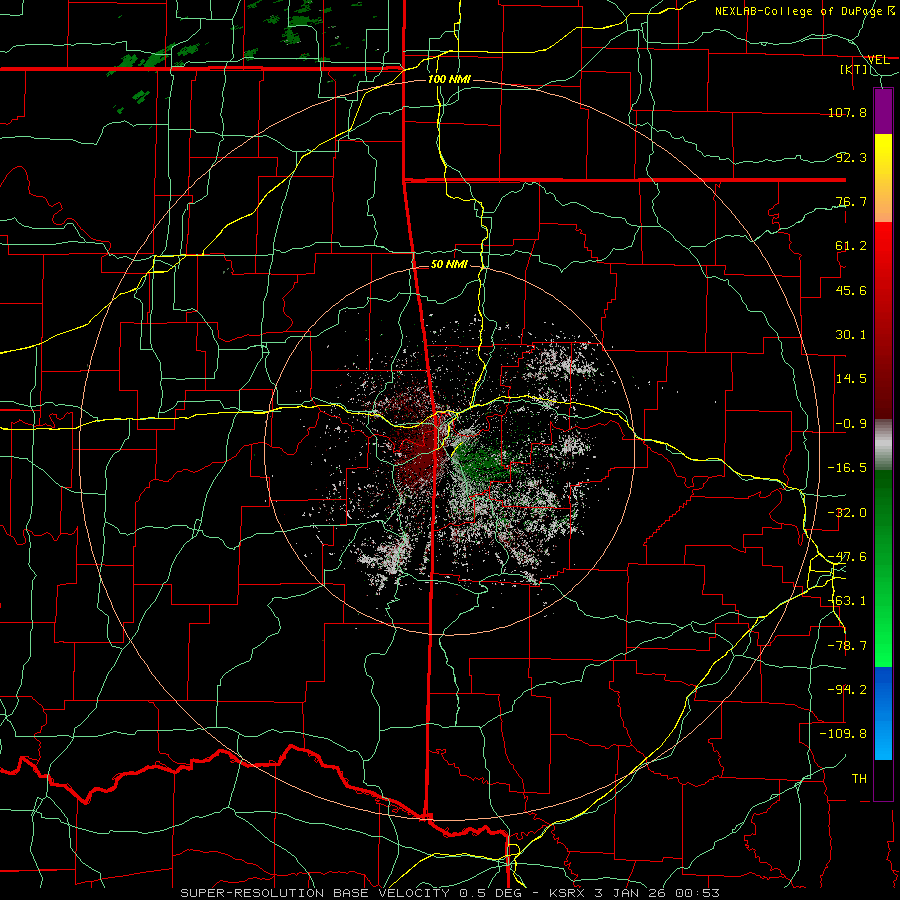900x900 pixels.
Task: Click the super-resolution base velocity caption
Action: coord(450,893)
